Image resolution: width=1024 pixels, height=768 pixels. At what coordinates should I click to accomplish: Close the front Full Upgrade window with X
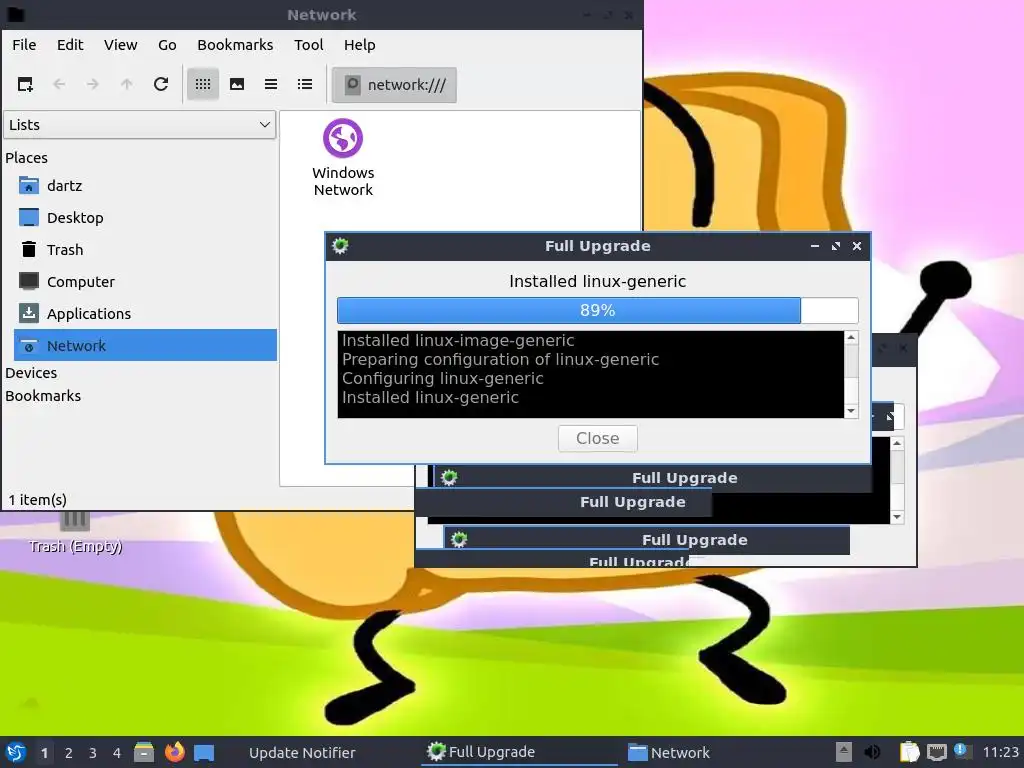pos(857,246)
